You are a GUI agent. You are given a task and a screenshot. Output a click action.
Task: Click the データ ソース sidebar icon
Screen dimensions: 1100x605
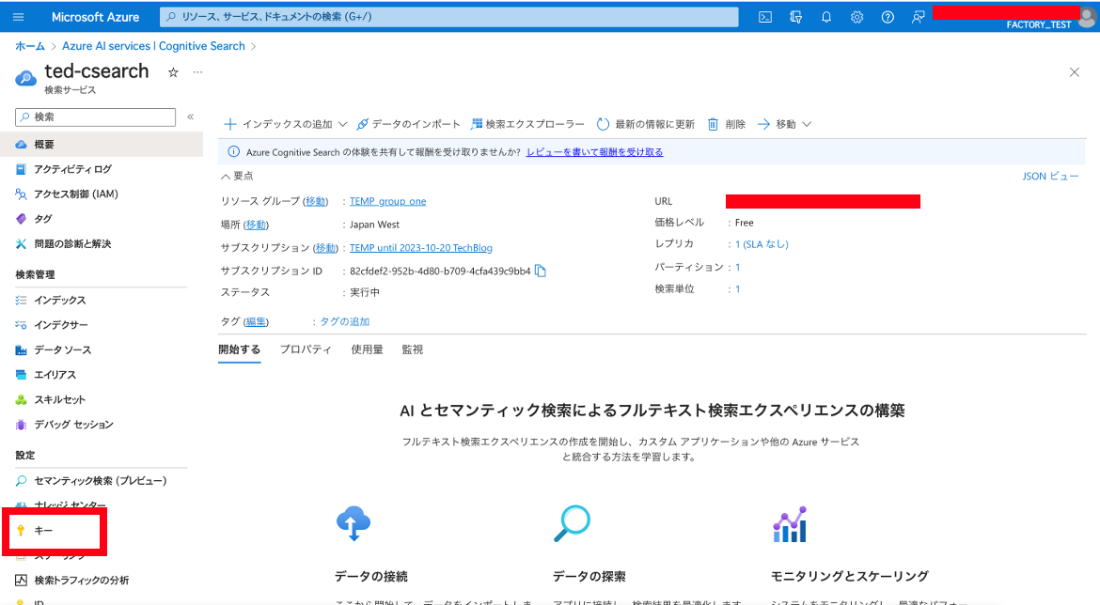[x=21, y=350]
